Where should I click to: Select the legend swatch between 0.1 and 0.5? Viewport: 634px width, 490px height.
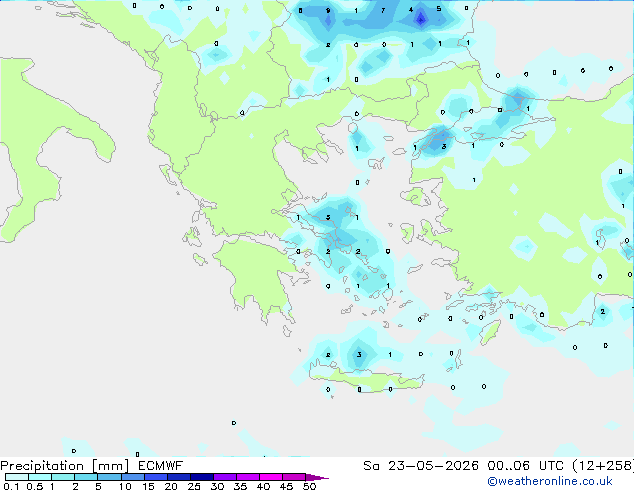click(17, 477)
